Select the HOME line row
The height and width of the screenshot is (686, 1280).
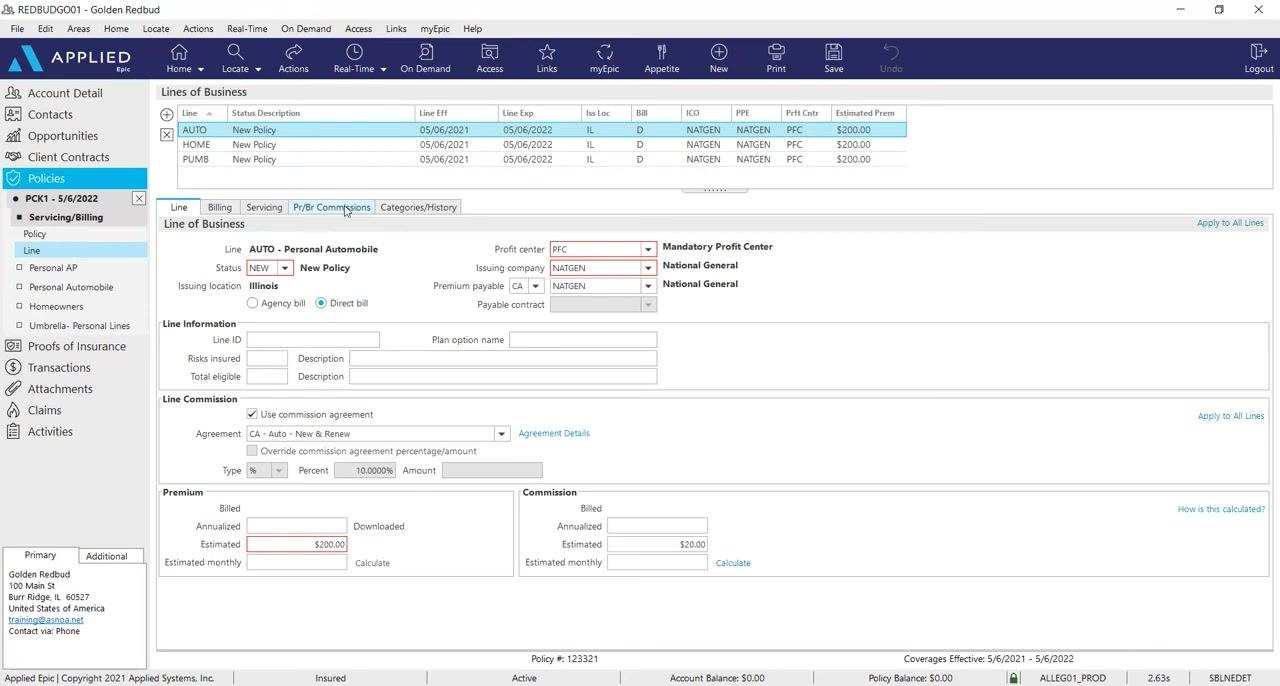click(x=542, y=145)
